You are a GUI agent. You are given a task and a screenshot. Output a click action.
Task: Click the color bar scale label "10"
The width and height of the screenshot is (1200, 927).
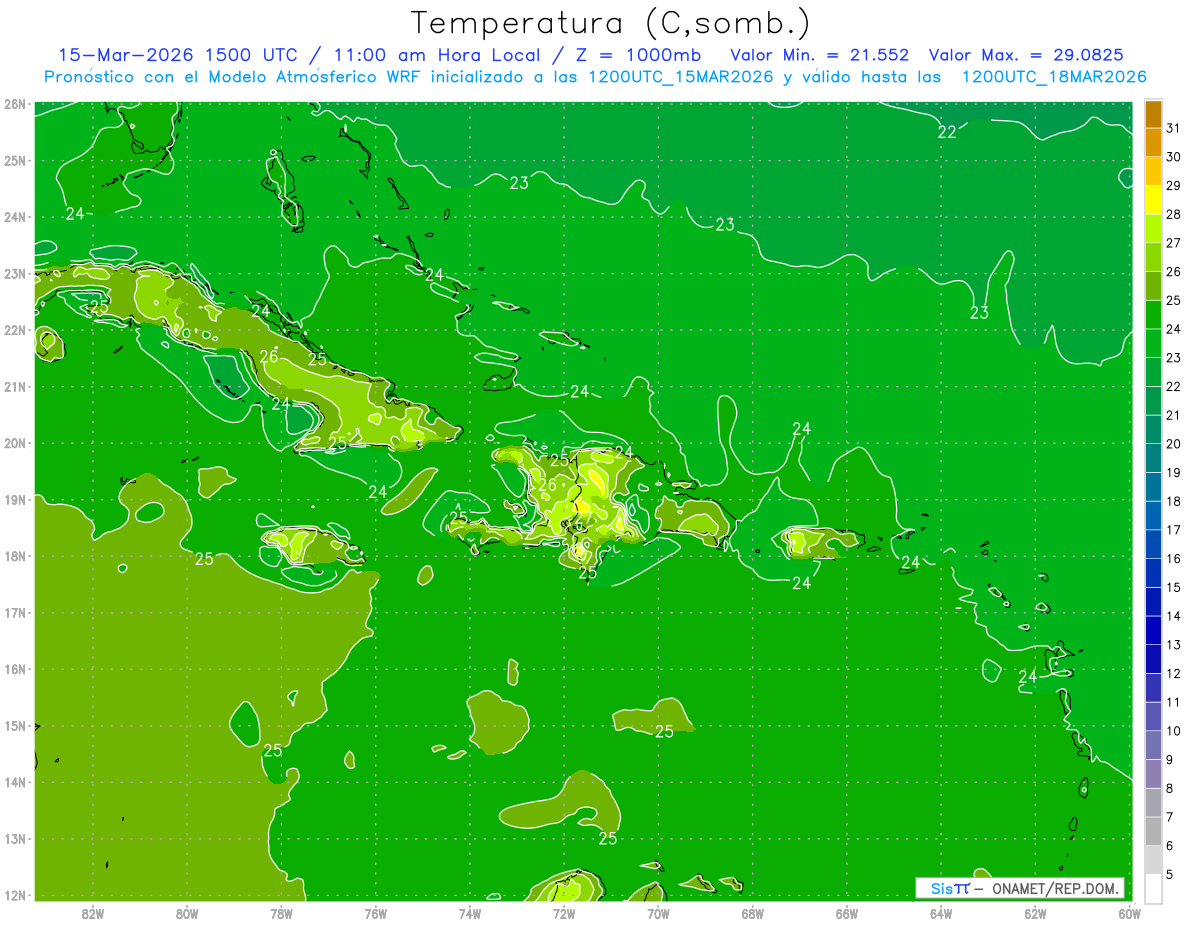(1173, 730)
